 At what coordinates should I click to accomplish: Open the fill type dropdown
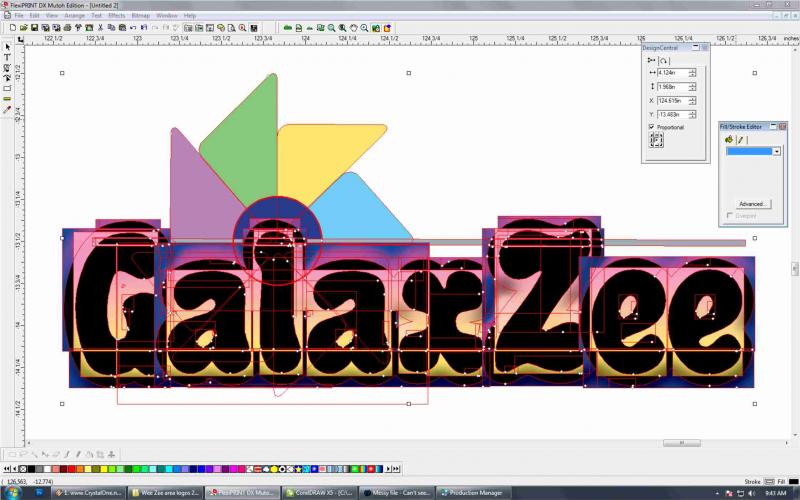point(777,152)
